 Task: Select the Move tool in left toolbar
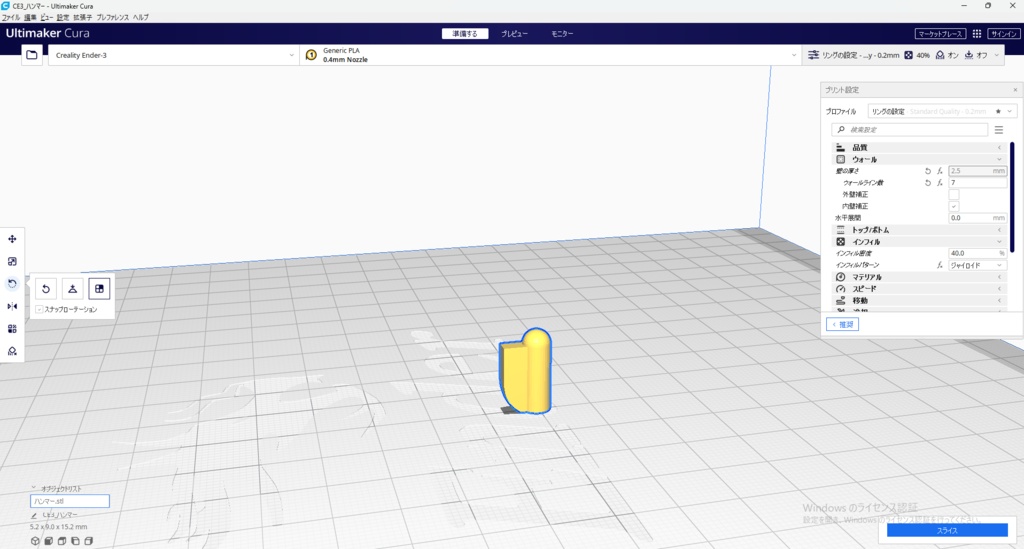point(12,239)
